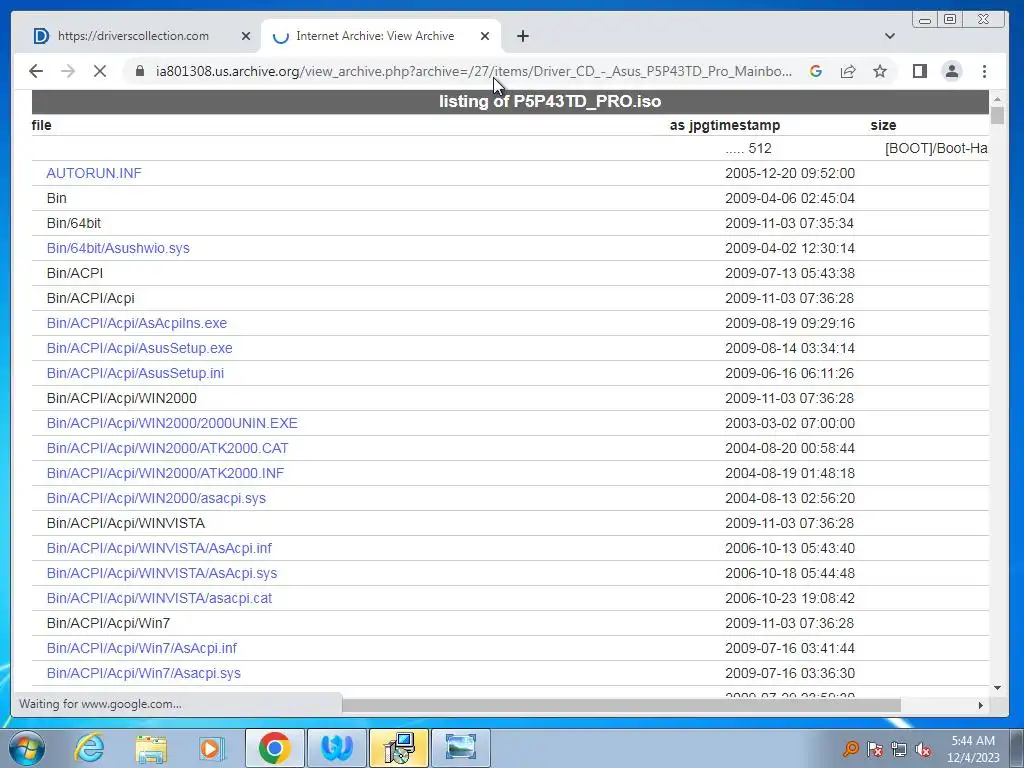Bookmark this page with the star

tap(880, 71)
